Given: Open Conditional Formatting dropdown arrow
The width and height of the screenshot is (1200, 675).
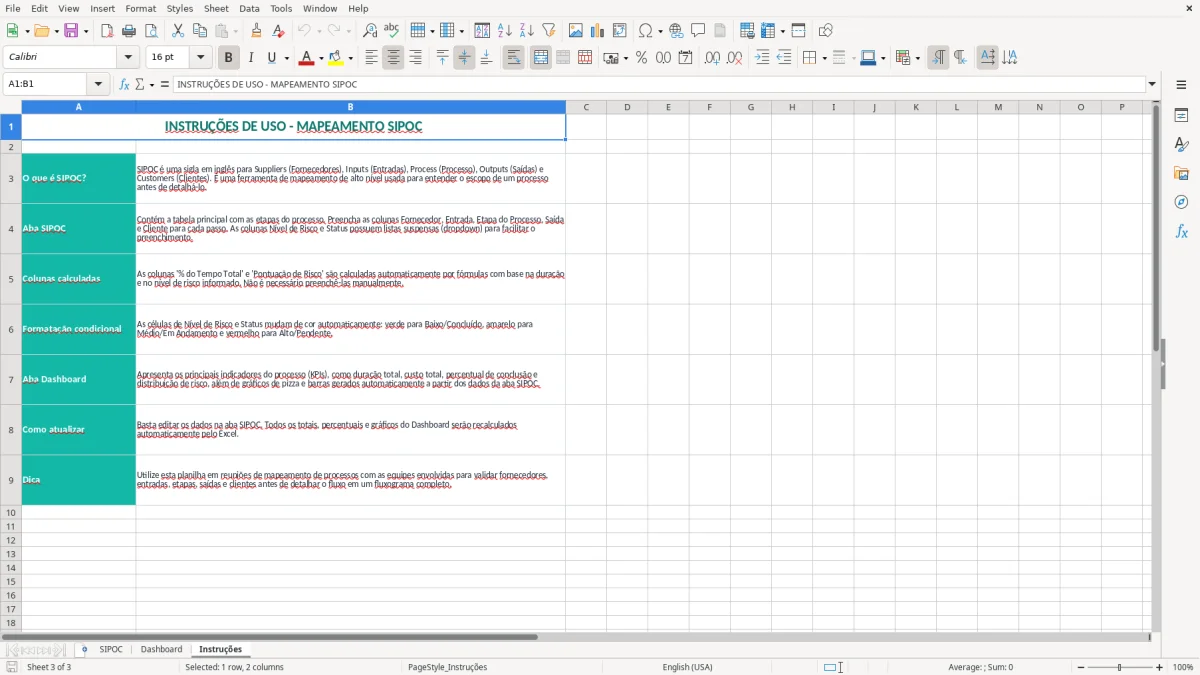Looking at the screenshot, I should 917,58.
